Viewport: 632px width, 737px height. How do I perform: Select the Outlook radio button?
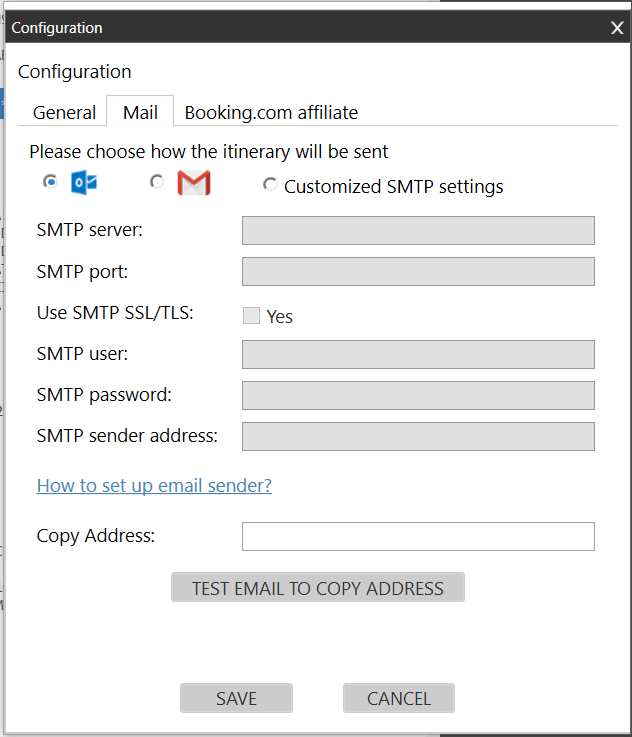click(50, 182)
